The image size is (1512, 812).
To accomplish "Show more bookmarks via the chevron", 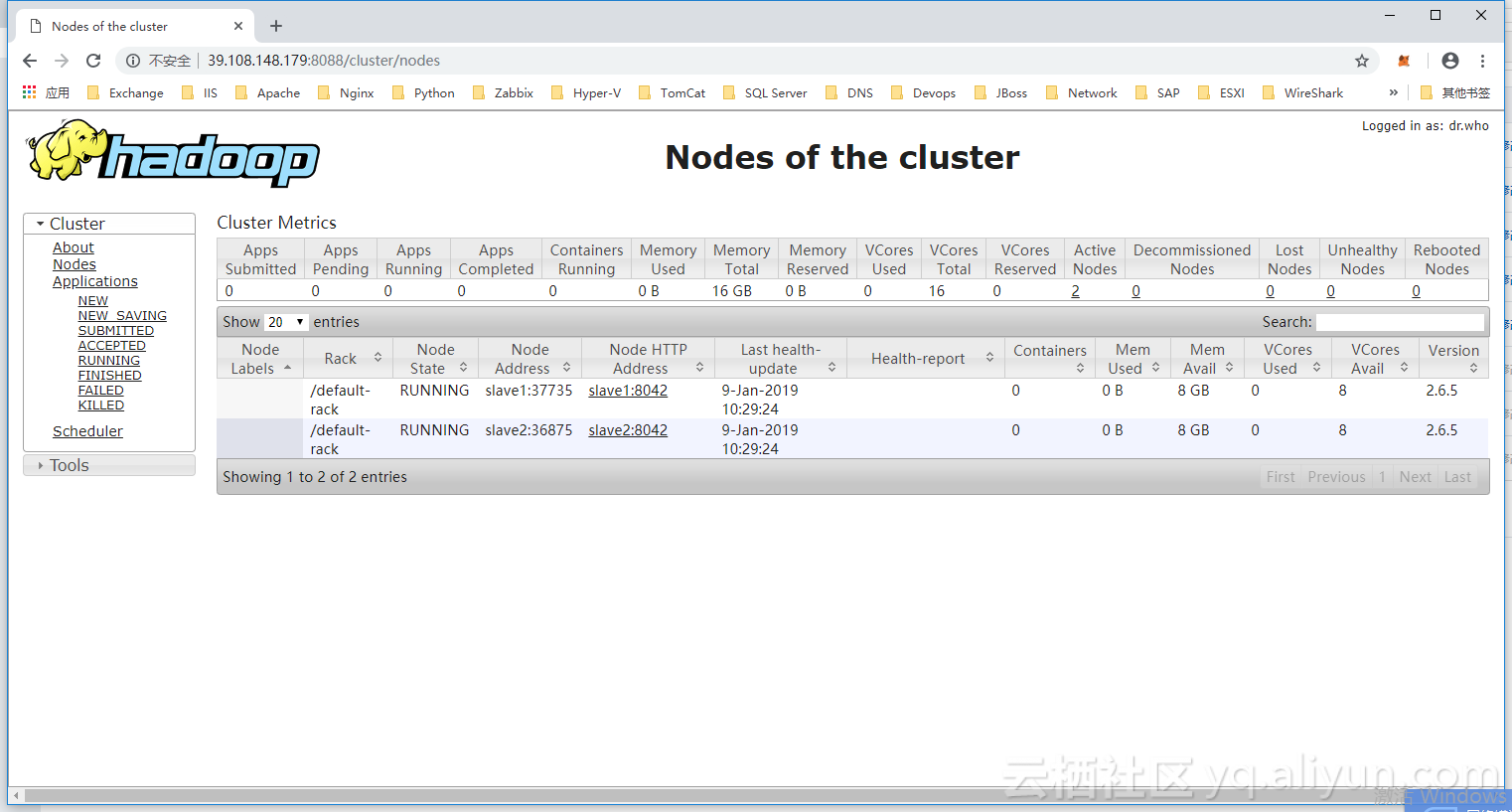I will [1393, 92].
